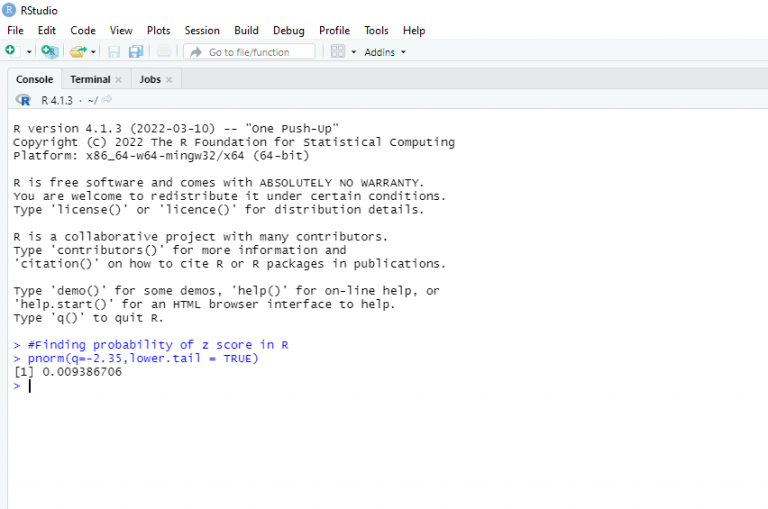
Task: Expand the recent files dropdown arrow
Action: (94, 52)
